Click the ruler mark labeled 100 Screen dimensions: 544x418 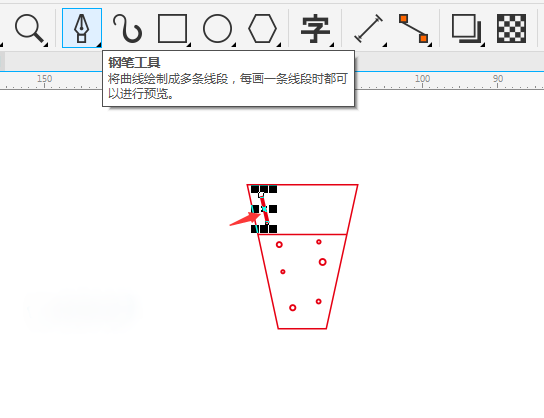(422, 79)
